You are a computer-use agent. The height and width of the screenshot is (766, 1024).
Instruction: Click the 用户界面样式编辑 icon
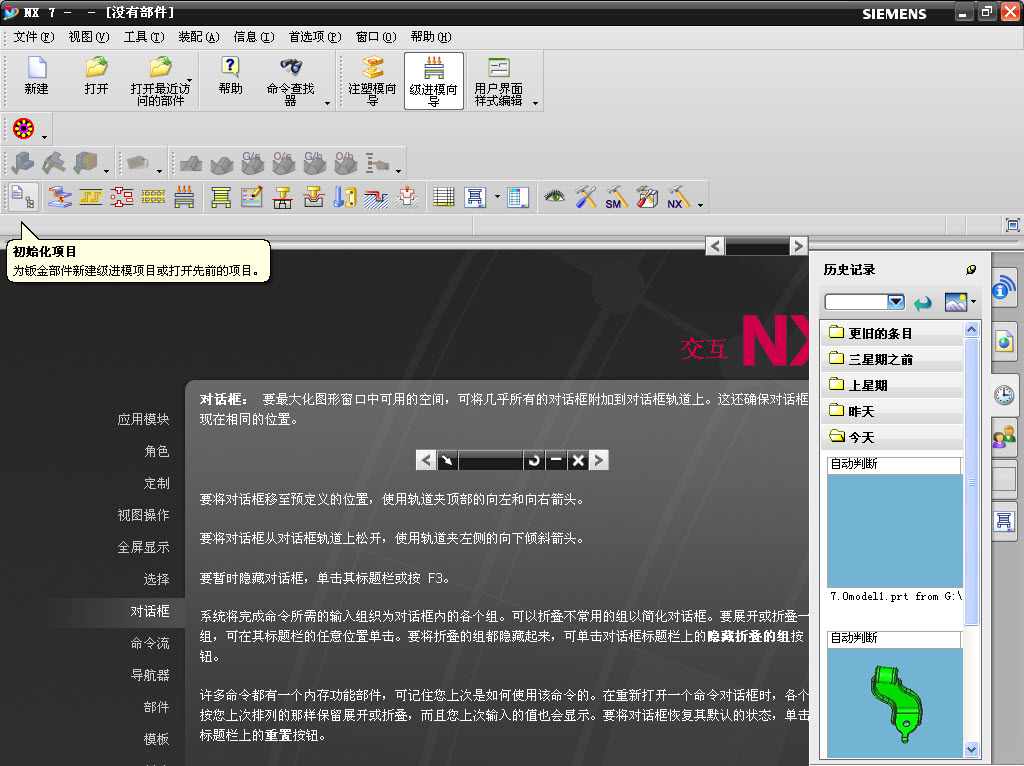tap(499, 81)
